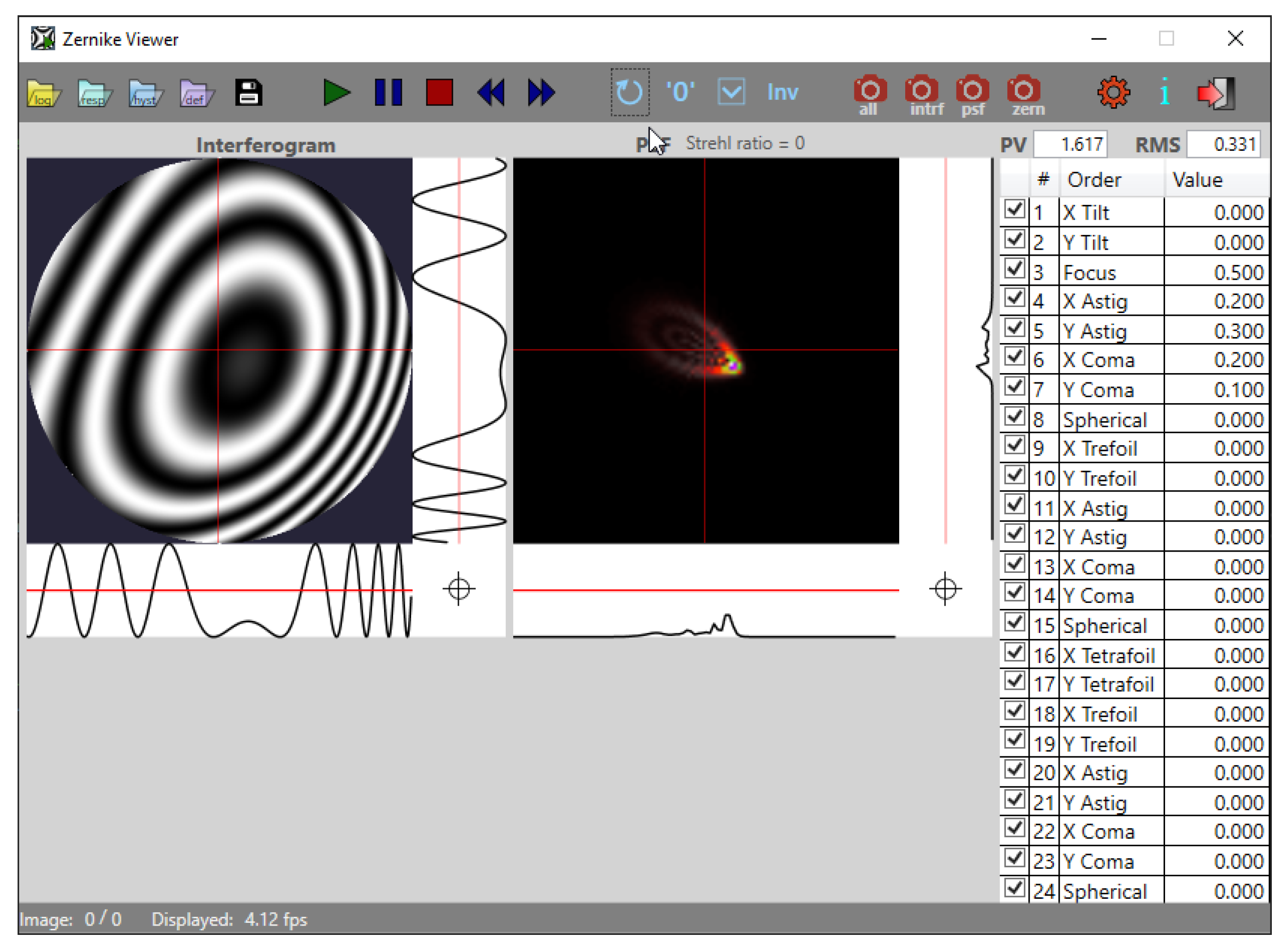Screen dimensions: 1288x952
Task: Click the Inv toolbar button
Action: (x=782, y=92)
